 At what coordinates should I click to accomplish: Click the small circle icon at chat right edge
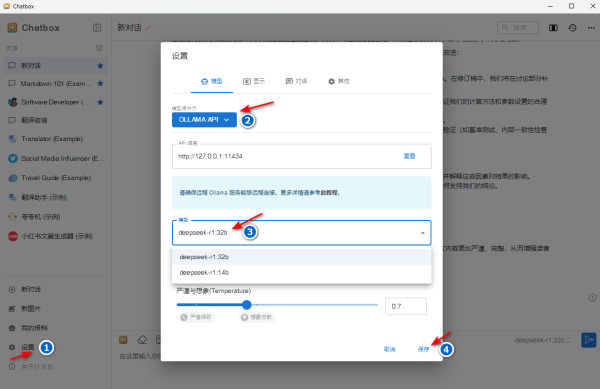592,298
